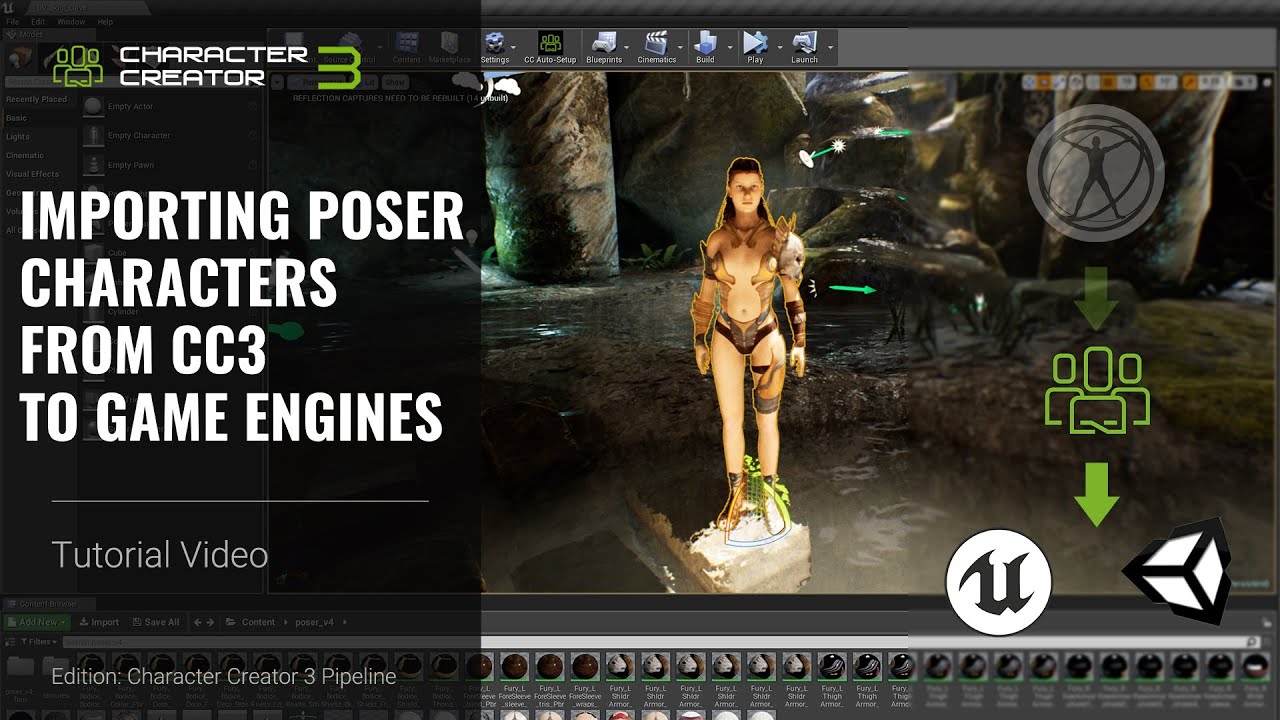The image size is (1280, 720).
Task: Open the Blueprints toolbar button
Action: (x=603, y=47)
